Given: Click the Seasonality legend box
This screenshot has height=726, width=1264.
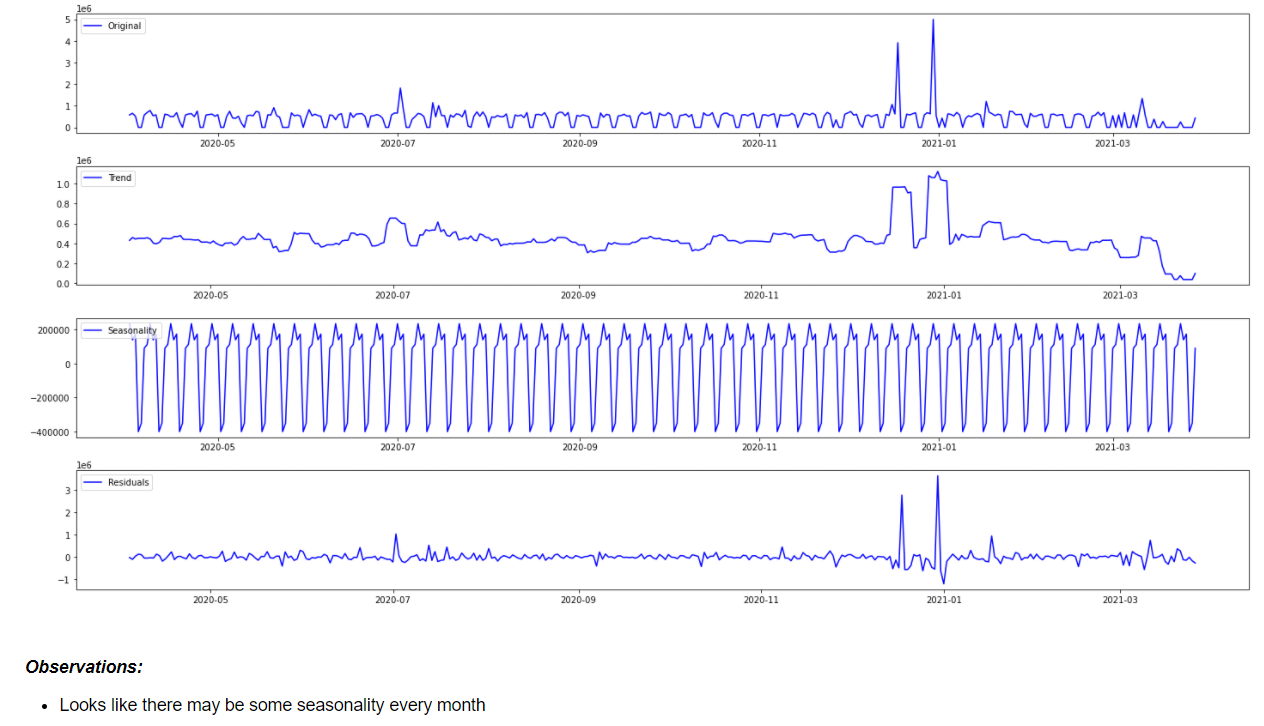Looking at the screenshot, I should 119,330.
